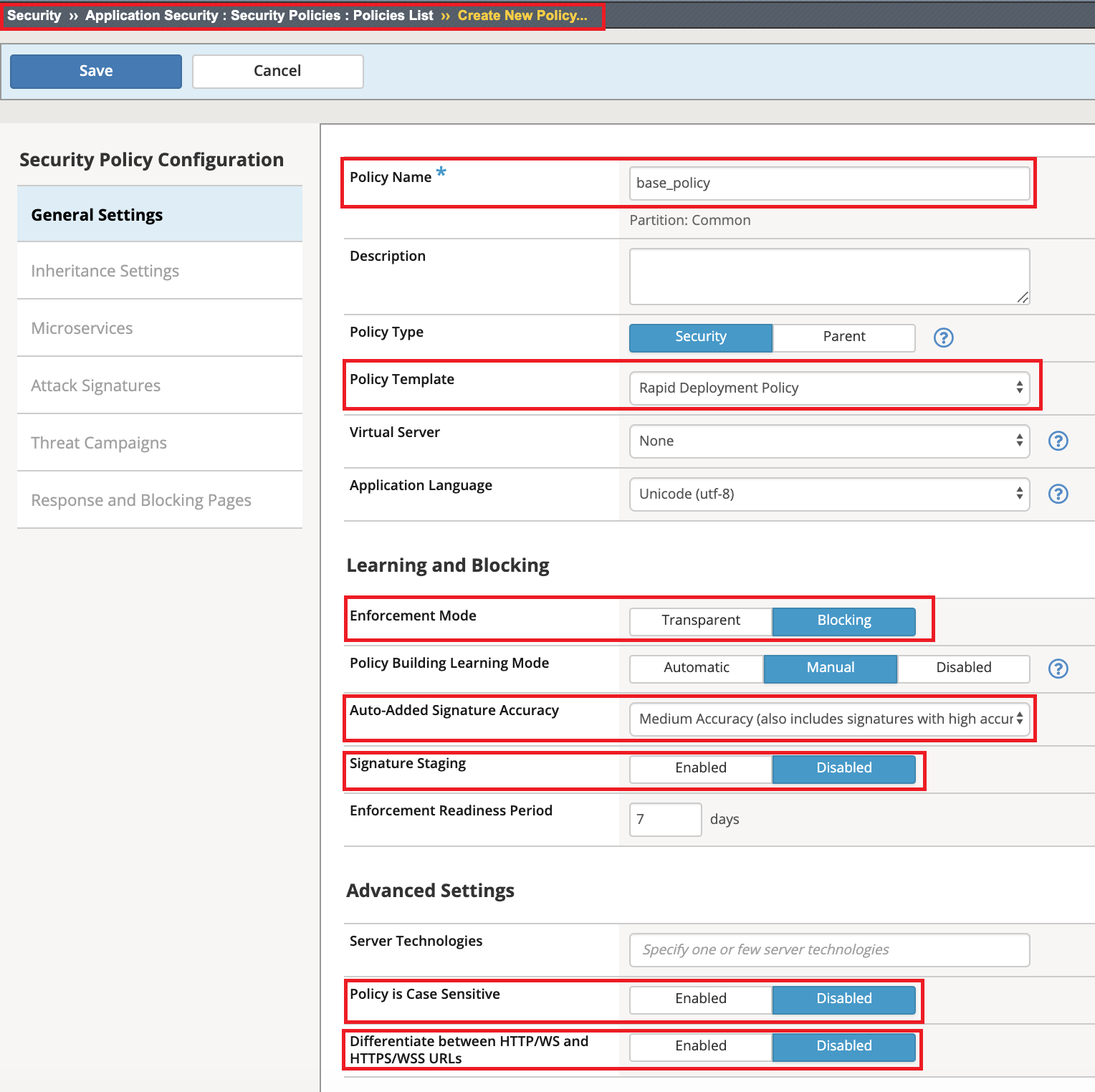The image size is (1095, 1092).
Task: Go to Response and Blocking Pages section
Action: tap(160, 500)
